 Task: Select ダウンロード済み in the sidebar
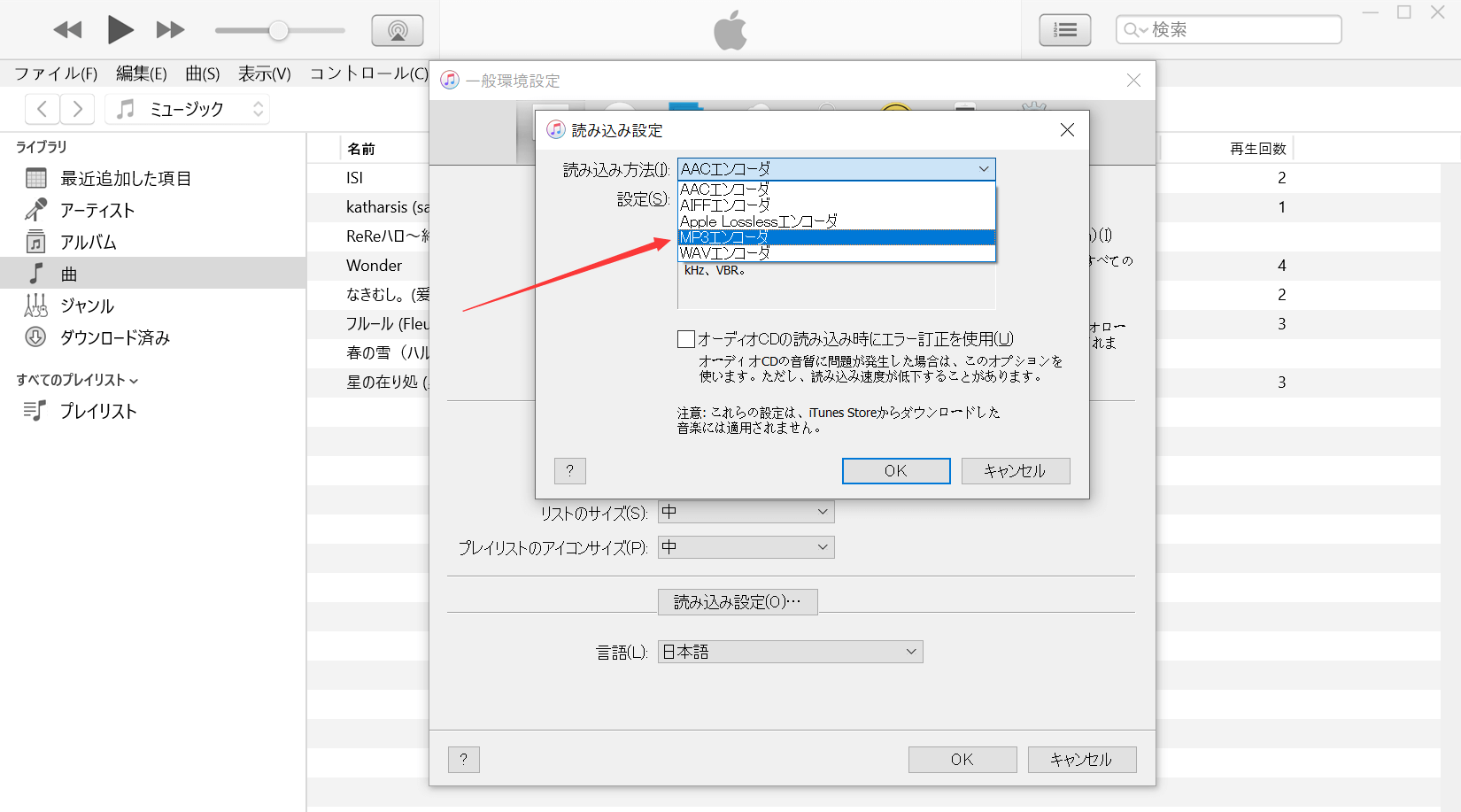[153, 337]
